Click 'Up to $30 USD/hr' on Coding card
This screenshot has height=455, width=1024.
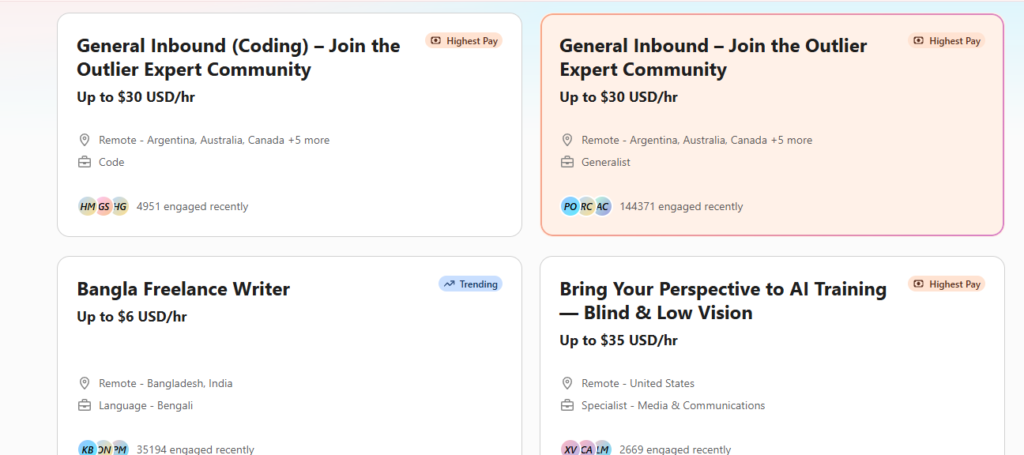(x=136, y=97)
